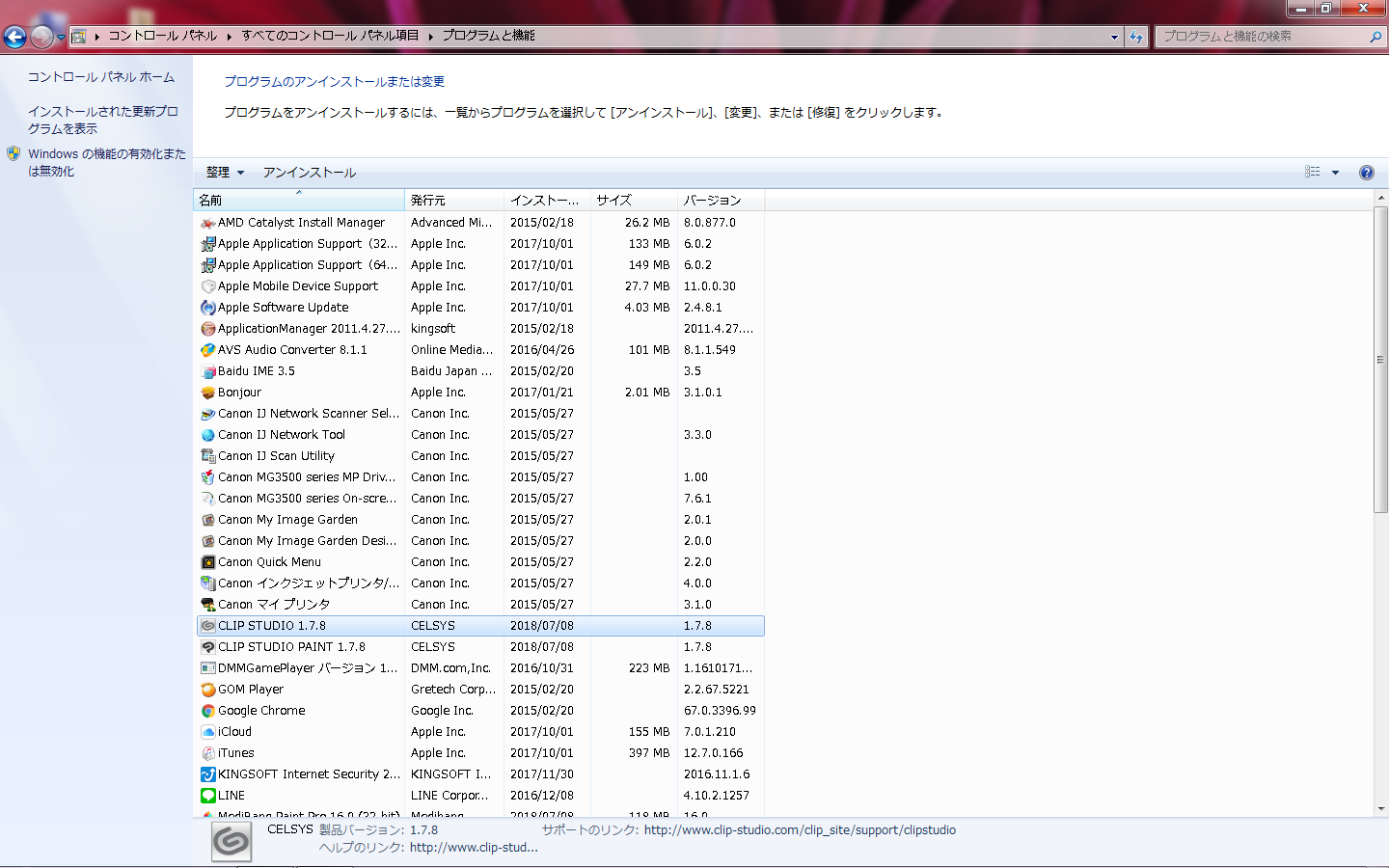
Task: Click date 2016/10/31 in the DMMGamePlayer row
Action: tap(542, 668)
